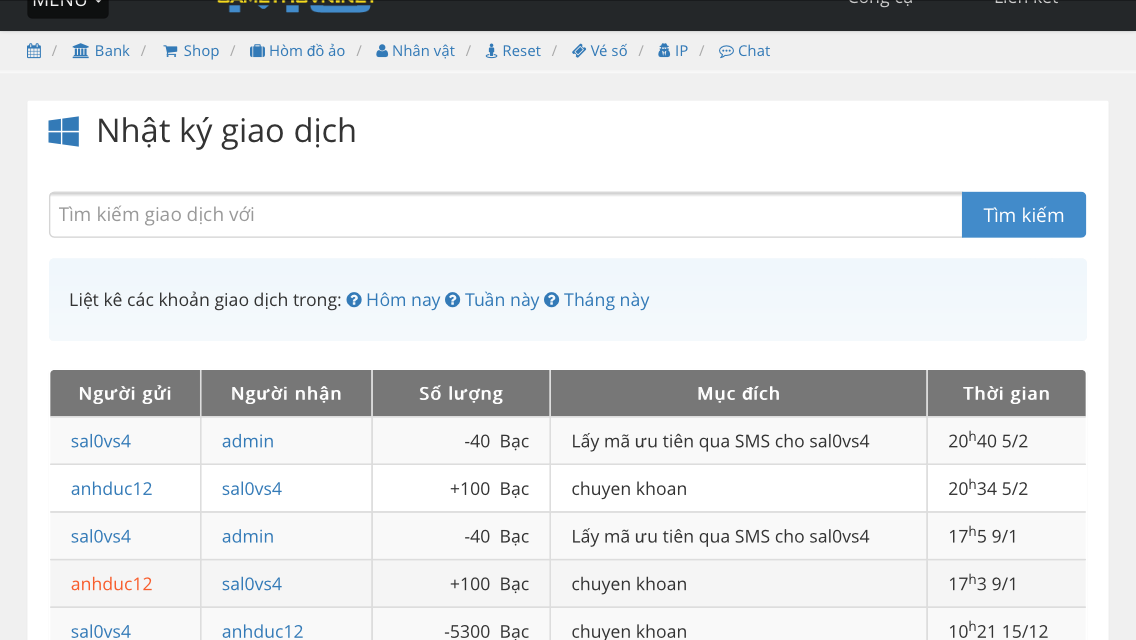Go to Nhân vật character page
Viewport: 1136px width, 640px height.
click(x=415, y=51)
